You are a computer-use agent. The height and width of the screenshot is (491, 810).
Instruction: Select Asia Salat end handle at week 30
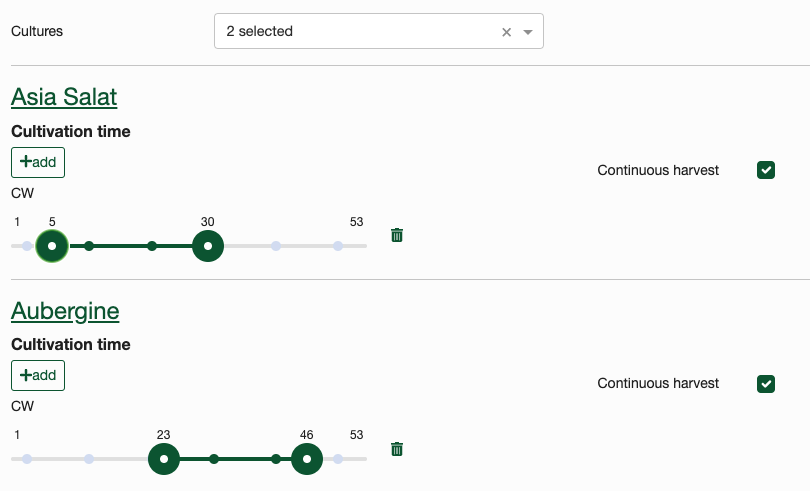coord(208,246)
